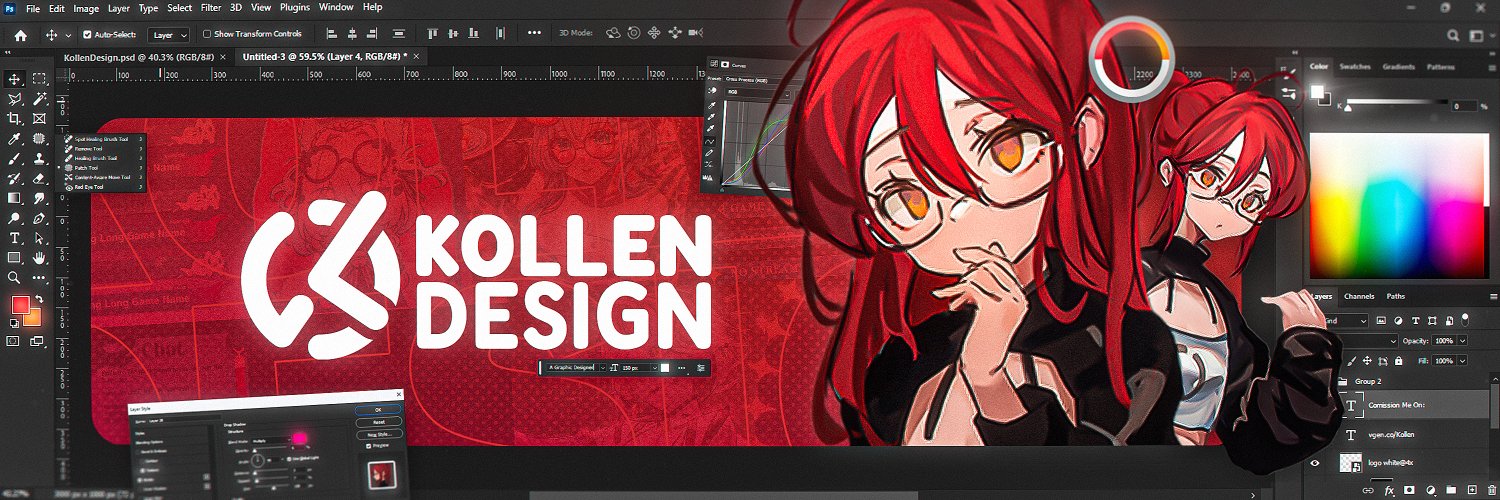Open the search magnifier at top right
This screenshot has height=500, width=1500.
[x=1452, y=34]
